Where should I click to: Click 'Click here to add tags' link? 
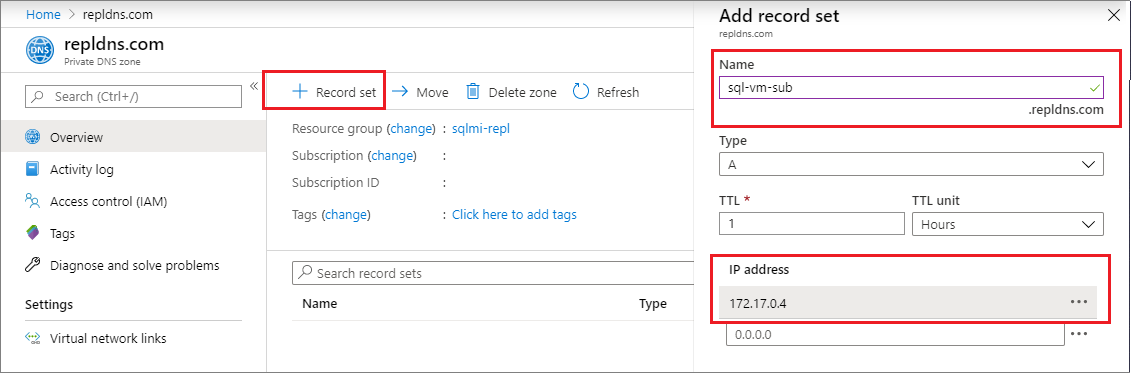tap(514, 214)
